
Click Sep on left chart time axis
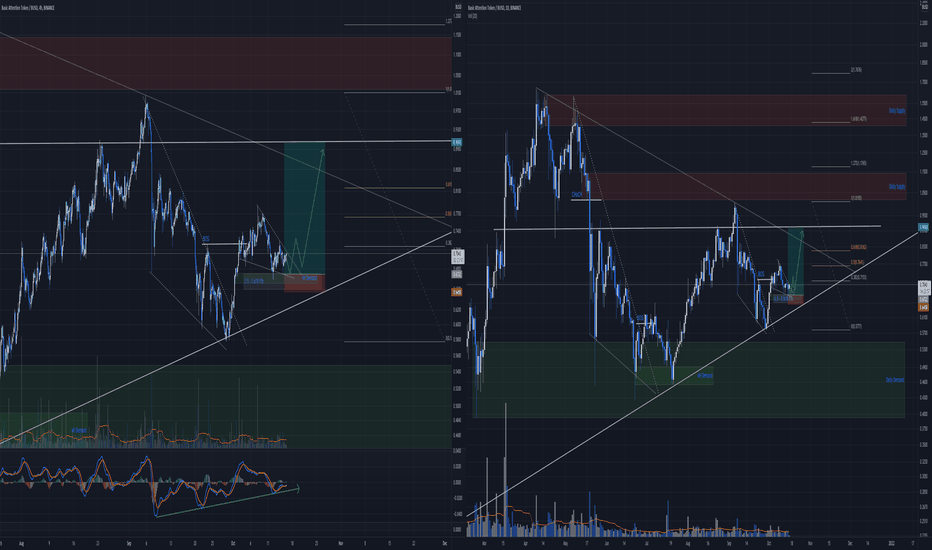click(x=129, y=543)
